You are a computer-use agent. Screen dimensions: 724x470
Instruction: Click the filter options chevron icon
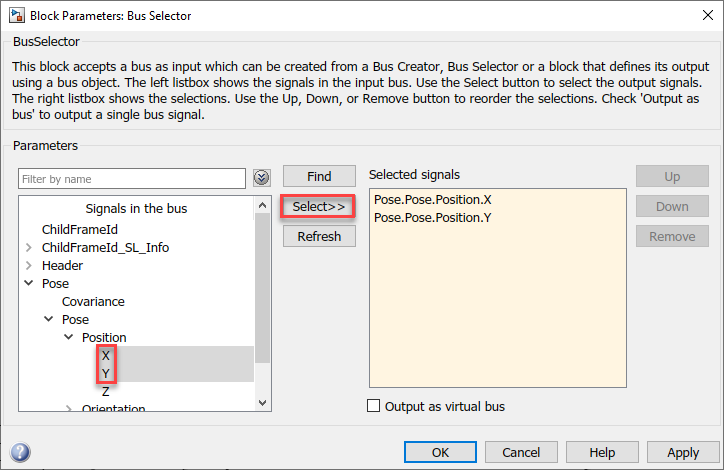[262, 178]
